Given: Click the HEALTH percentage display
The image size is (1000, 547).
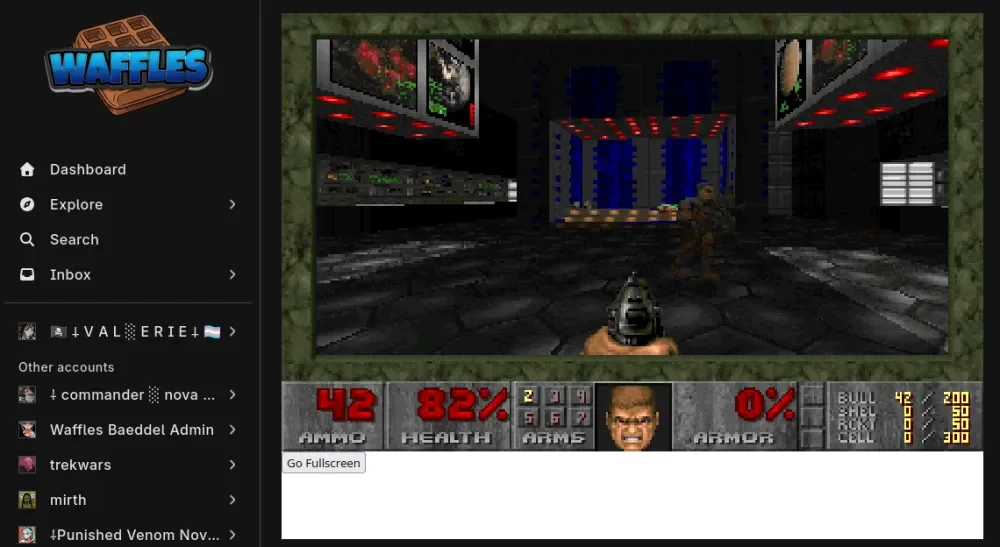Looking at the screenshot, I should (449, 416).
